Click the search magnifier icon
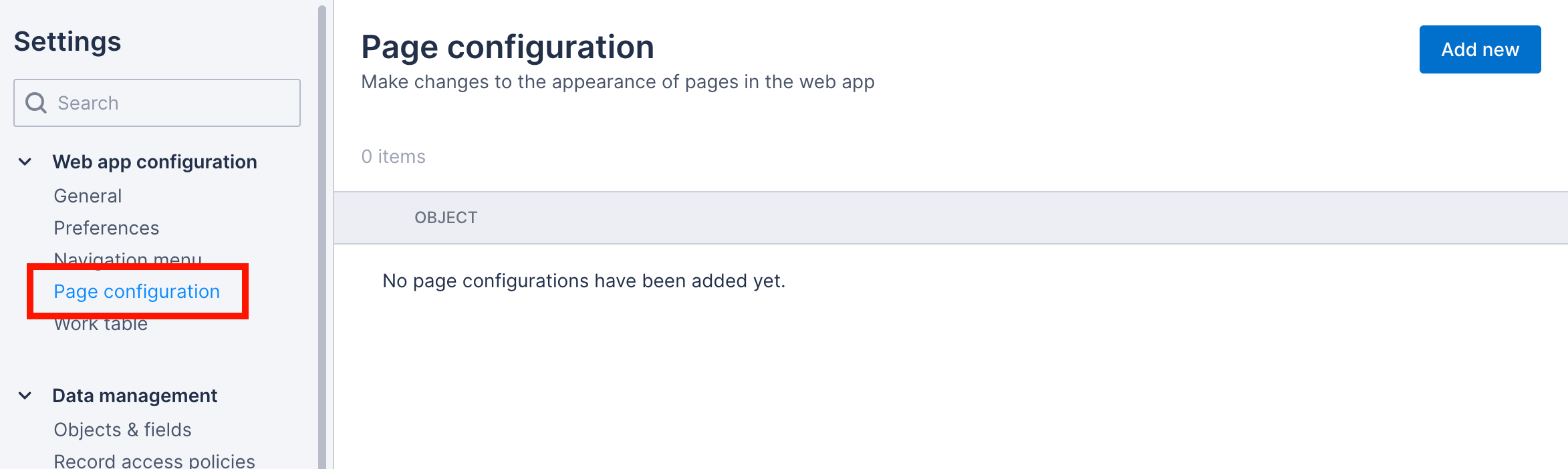Image resolution: width=1568 pixels, height=469 pixels. click(35, 103)
